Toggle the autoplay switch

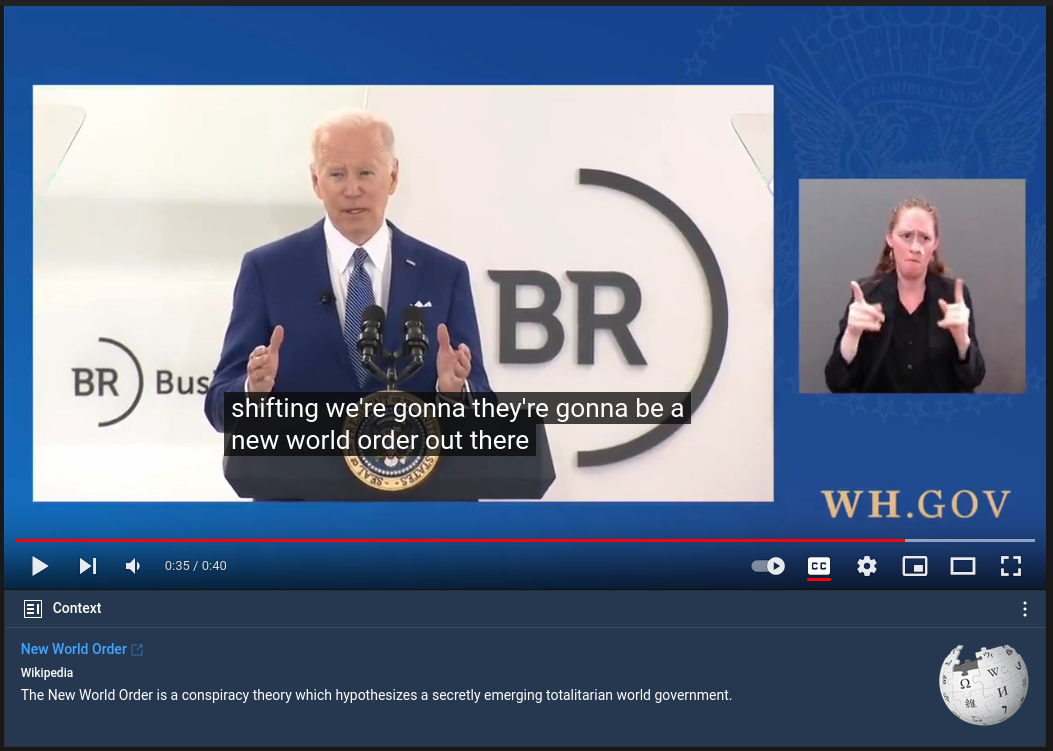point(768,566)
